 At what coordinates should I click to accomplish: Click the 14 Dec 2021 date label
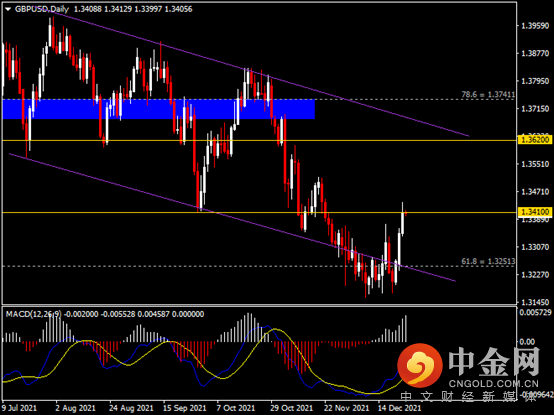[x=399, y=408]
